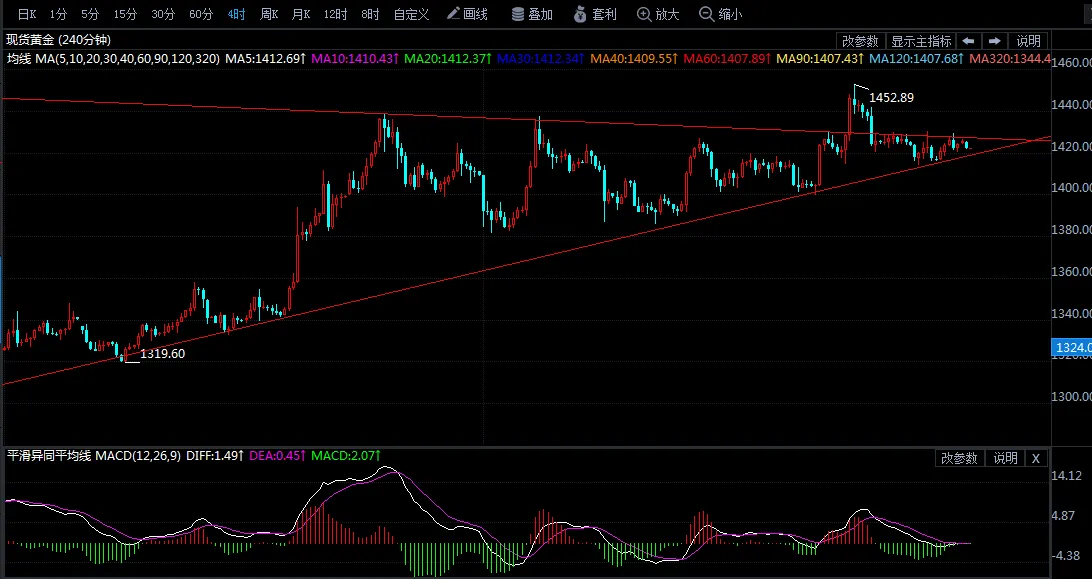
Task: Switch to the 周K weekly chart
Action: click(269, 14)
